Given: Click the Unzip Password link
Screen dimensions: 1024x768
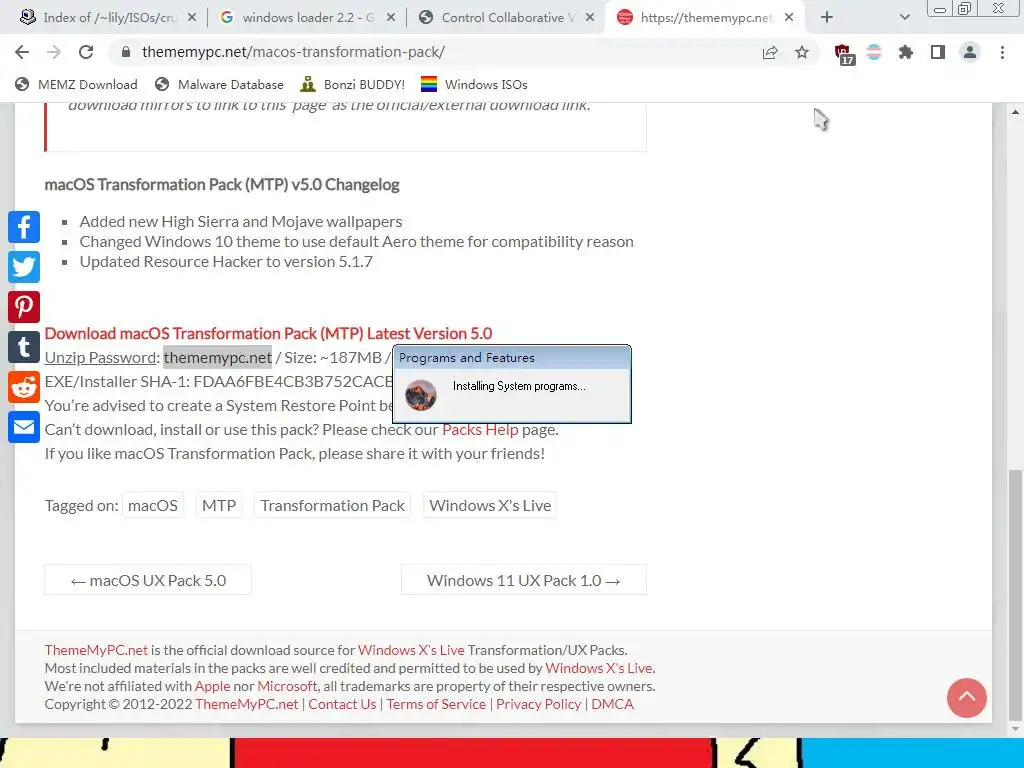Looking at the screenshot, I should [101, 357].
